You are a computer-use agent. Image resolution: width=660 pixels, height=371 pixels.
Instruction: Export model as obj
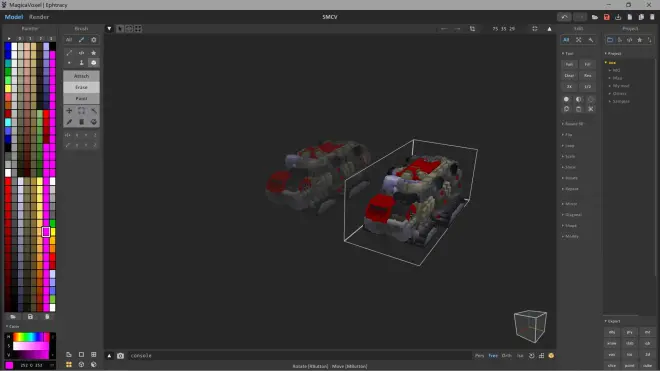point(612,332)
